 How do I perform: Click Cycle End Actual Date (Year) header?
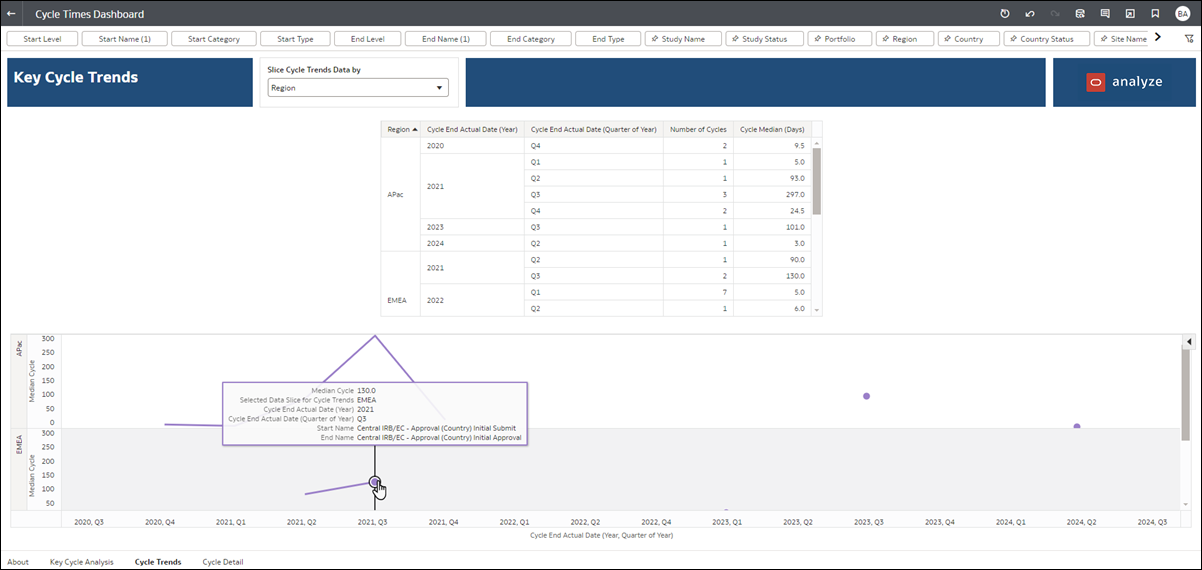[x=472, y=129]
